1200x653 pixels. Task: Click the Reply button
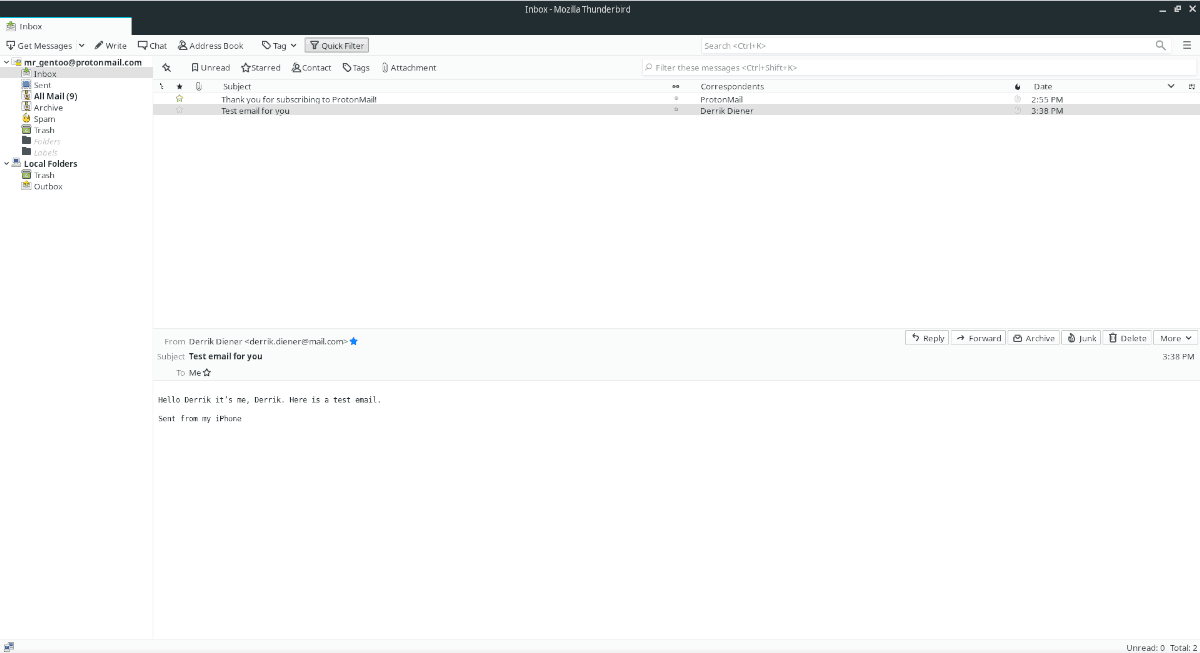click(x=926, y=337)
